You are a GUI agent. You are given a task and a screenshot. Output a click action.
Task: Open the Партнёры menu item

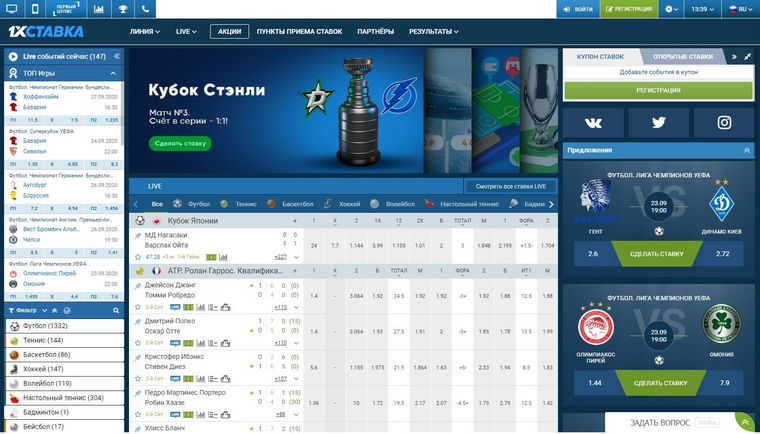point(375,32)
